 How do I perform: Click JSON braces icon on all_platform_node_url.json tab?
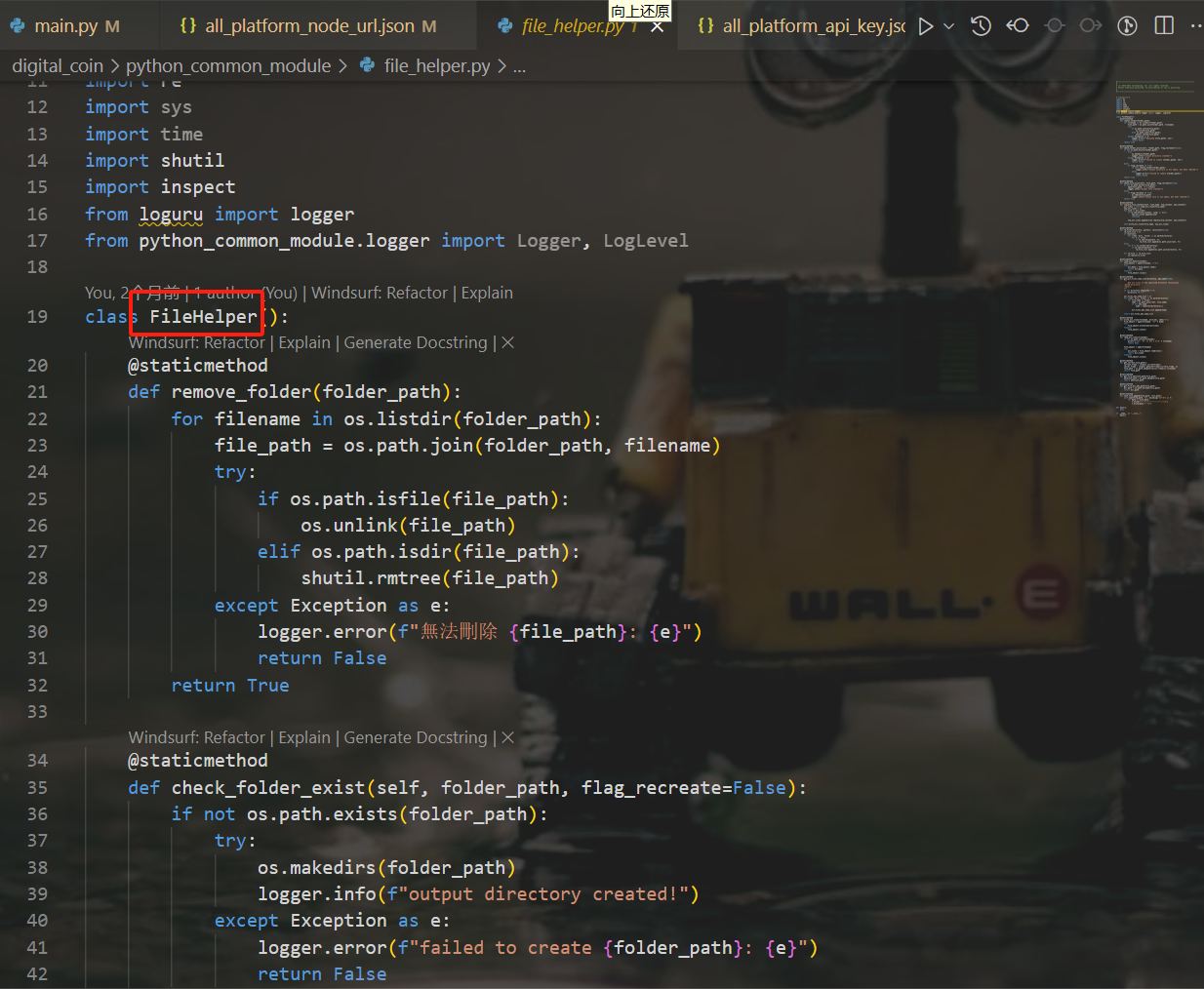pyautogui.click(x=188, y=25)
